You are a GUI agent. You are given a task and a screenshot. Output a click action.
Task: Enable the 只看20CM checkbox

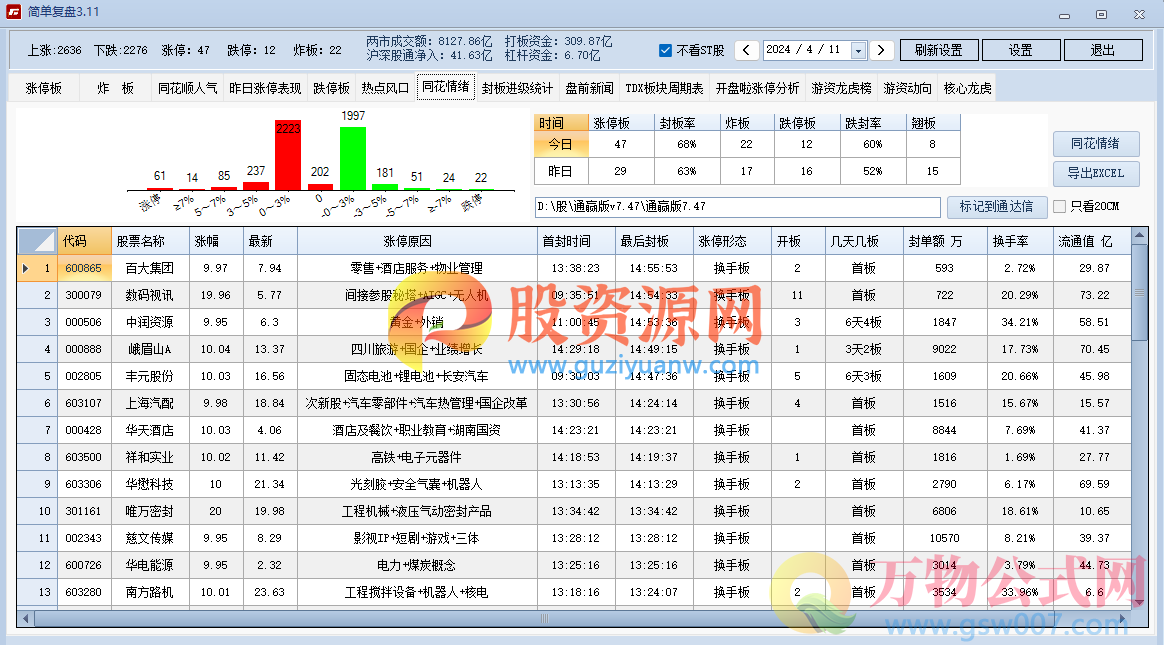pyautogui.click(x=1059, y=207)
